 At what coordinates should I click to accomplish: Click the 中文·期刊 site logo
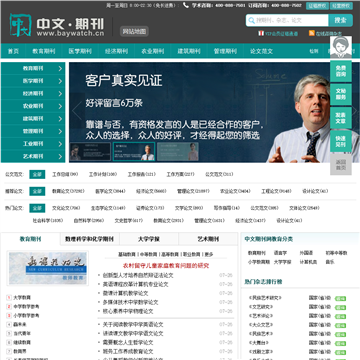point(57,25)
